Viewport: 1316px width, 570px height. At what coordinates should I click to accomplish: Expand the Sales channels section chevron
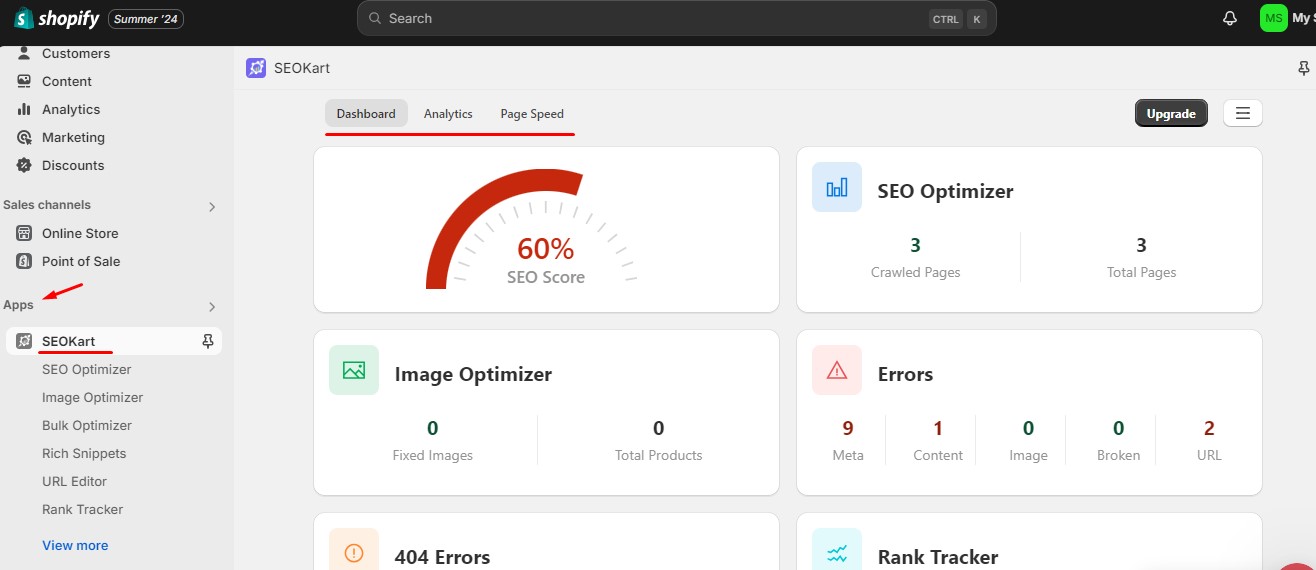tap(211, 207)
